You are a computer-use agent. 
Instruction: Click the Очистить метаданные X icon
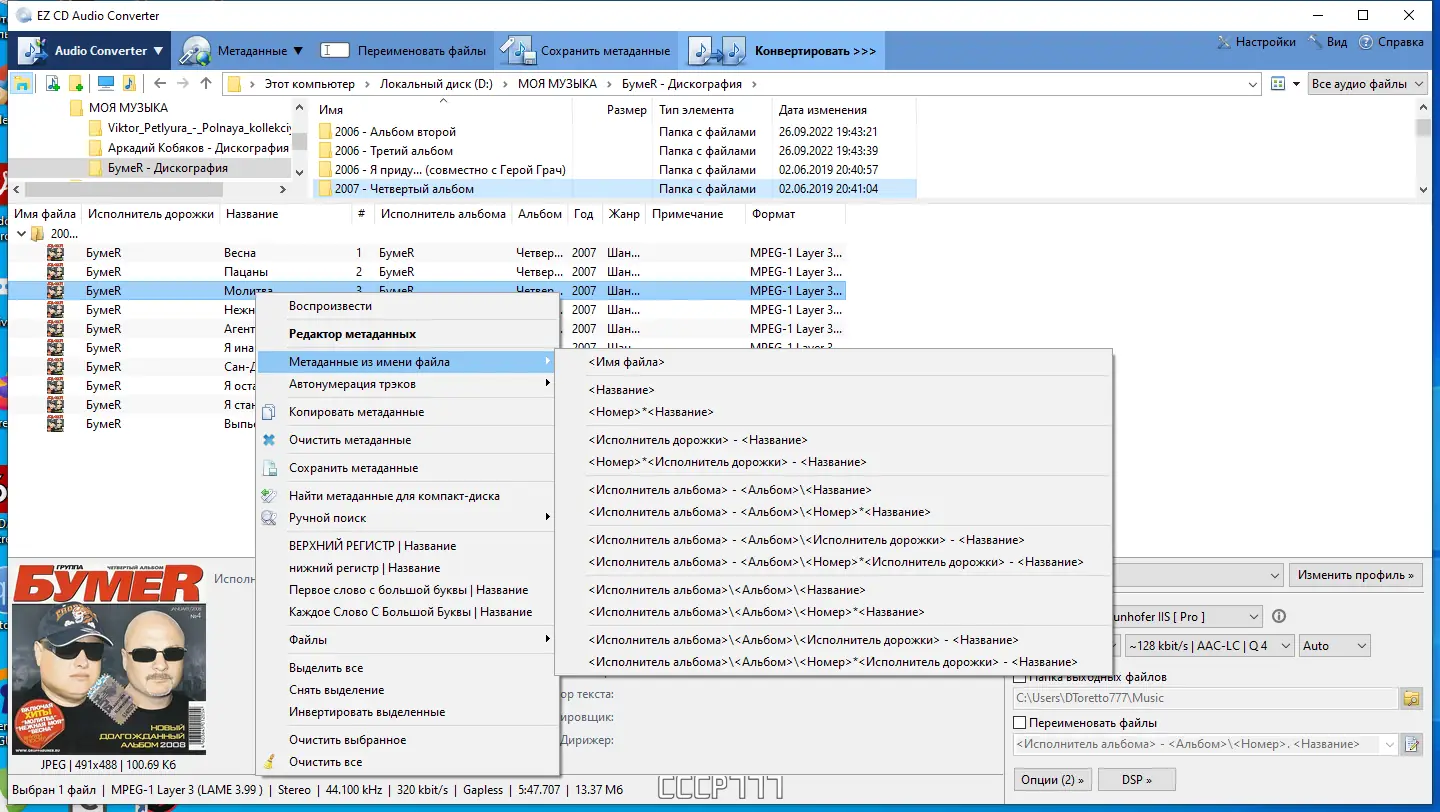pos(268,440)
